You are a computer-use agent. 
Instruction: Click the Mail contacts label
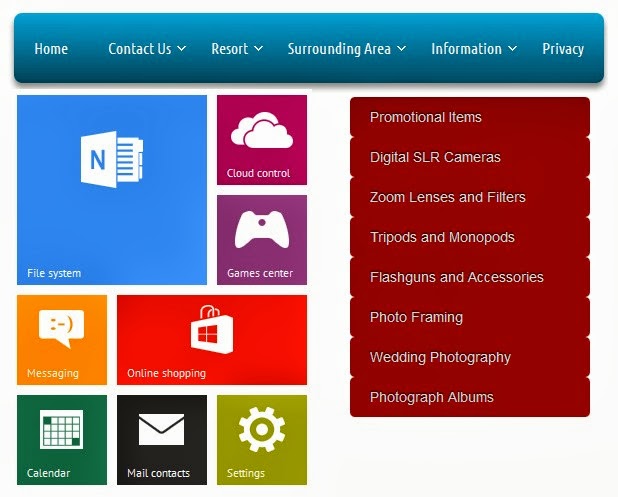point(158,473)
